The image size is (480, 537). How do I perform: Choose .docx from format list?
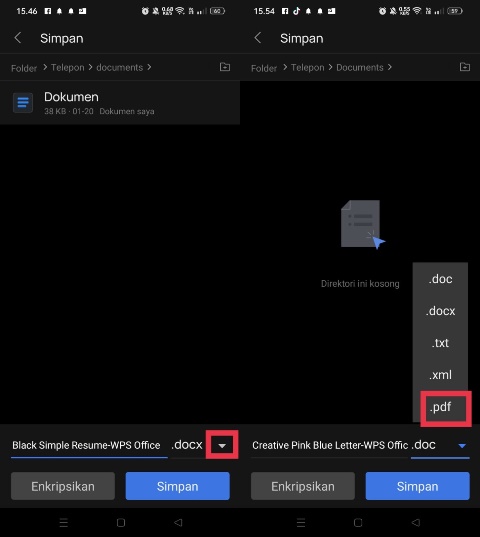coord(440,311)
